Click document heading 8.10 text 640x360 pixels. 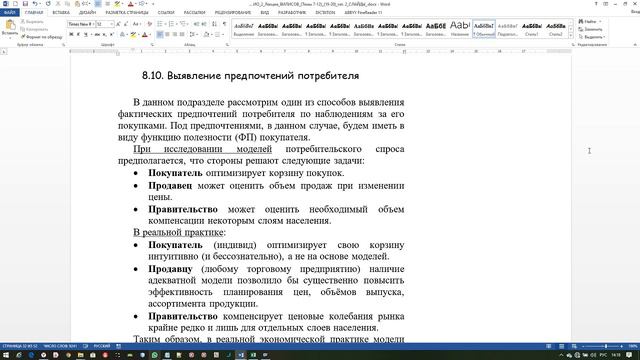click(x=251, y=76)
